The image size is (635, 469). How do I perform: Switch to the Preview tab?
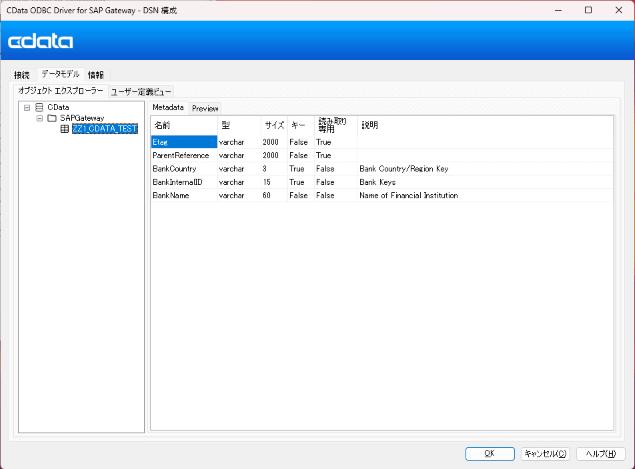tap(205, 109)
